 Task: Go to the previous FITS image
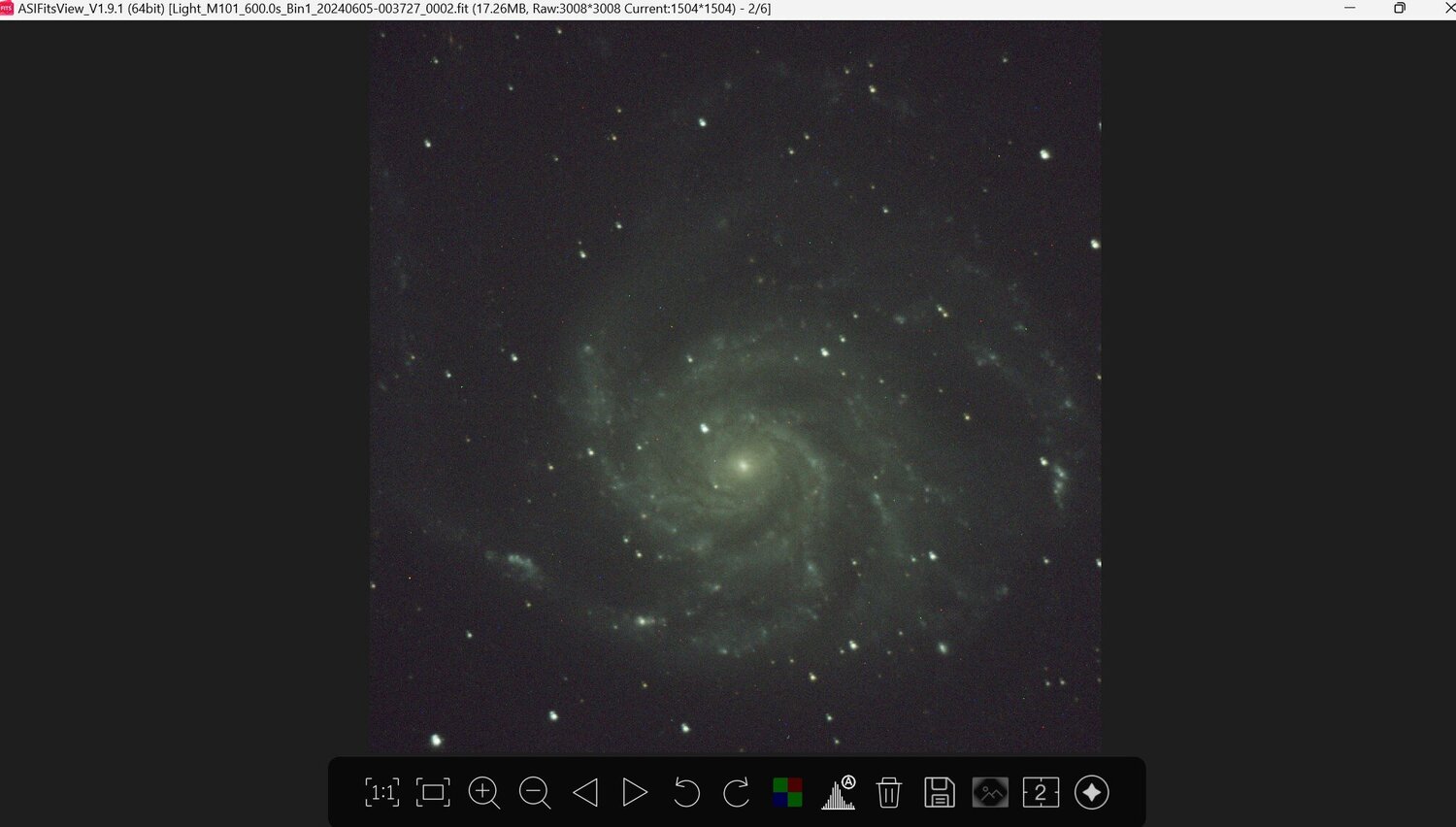pos(585,793)
